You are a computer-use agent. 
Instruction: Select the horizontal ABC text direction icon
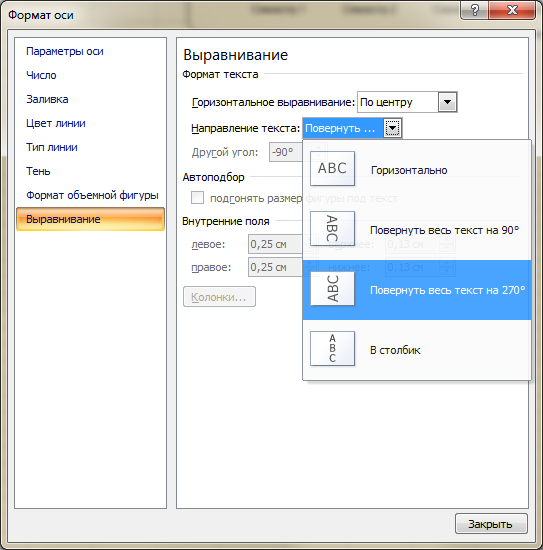[332, 169]
